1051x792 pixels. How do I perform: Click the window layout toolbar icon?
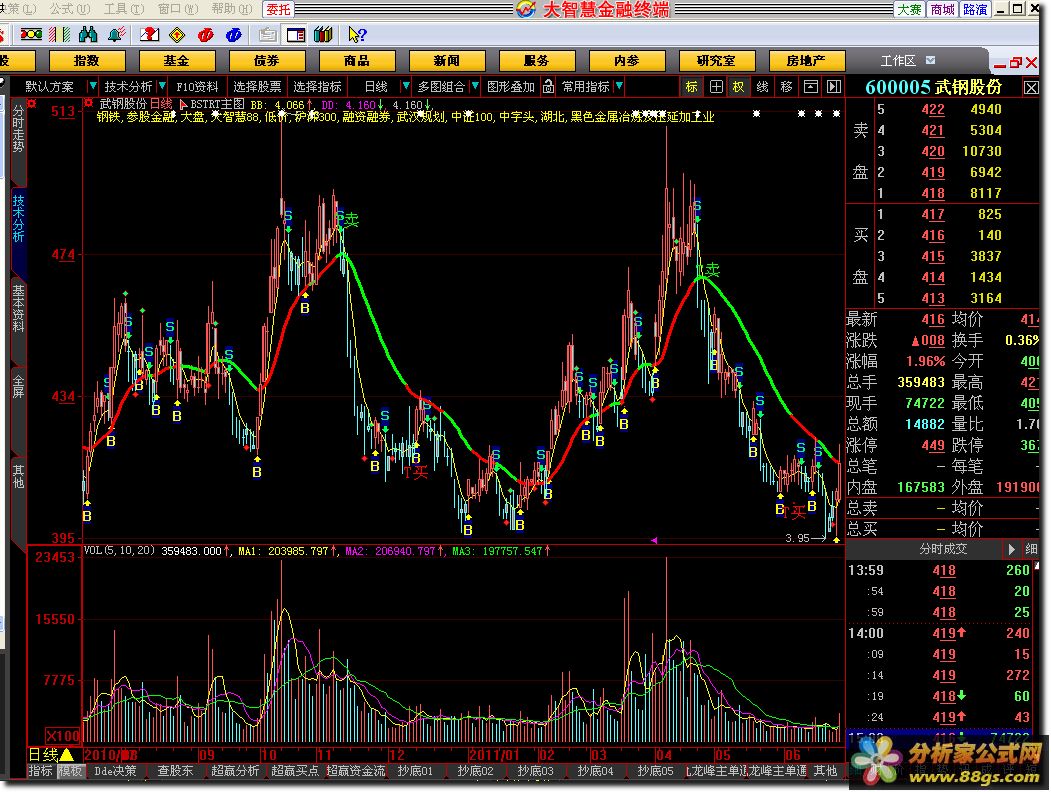[x=296, y=34]
